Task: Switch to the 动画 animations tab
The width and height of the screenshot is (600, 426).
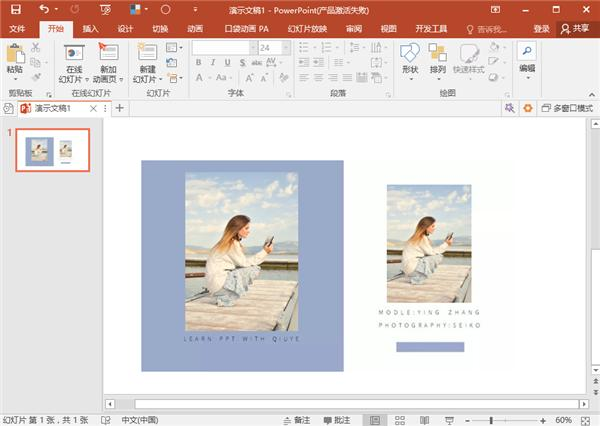Action: (x=195, y=29)
